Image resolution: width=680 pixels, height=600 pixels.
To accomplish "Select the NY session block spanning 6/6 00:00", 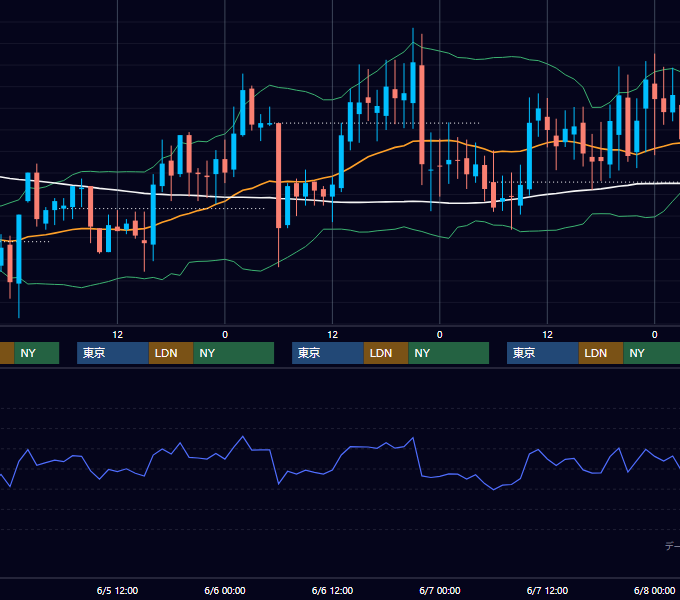I will click(234, 353).
